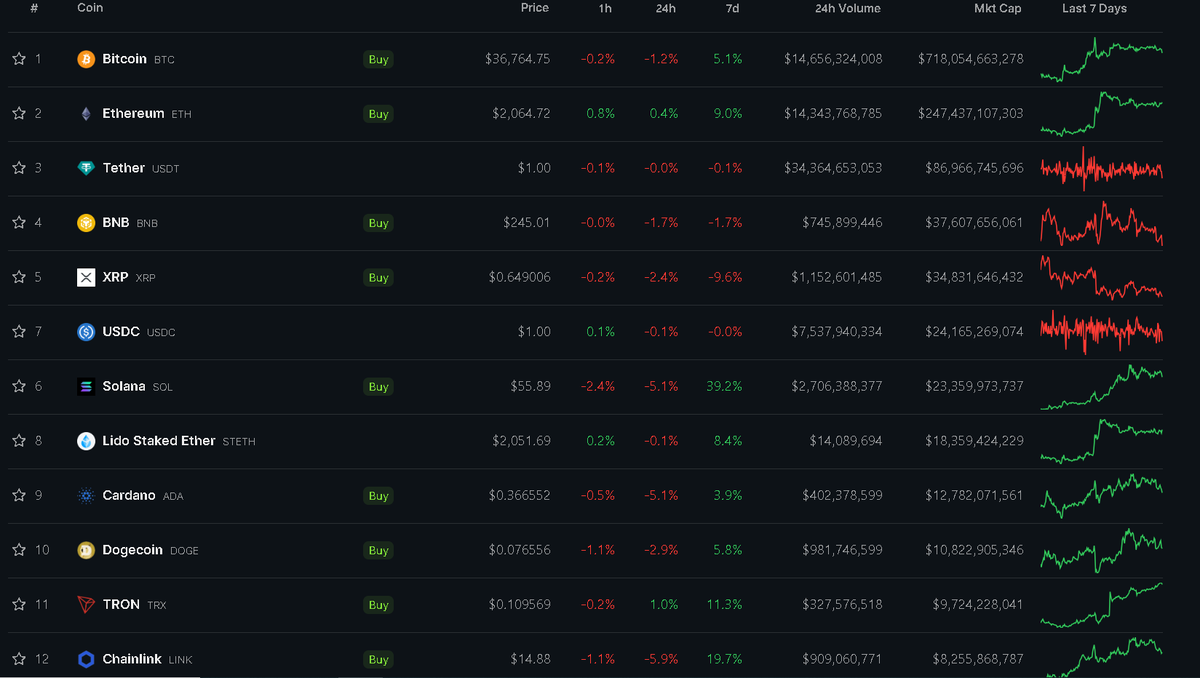Click the Cardano logo icon
This screenshot has width=1200, height=678.
pos(86,495)
